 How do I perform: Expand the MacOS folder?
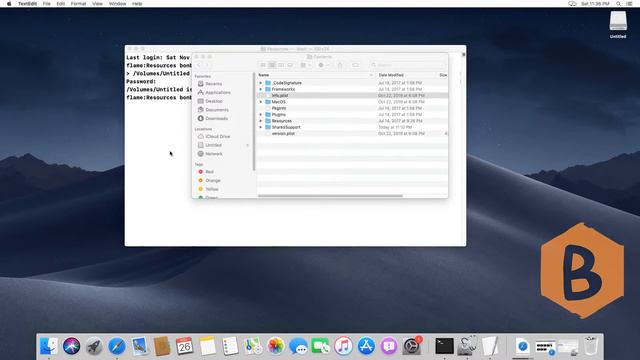261,102
